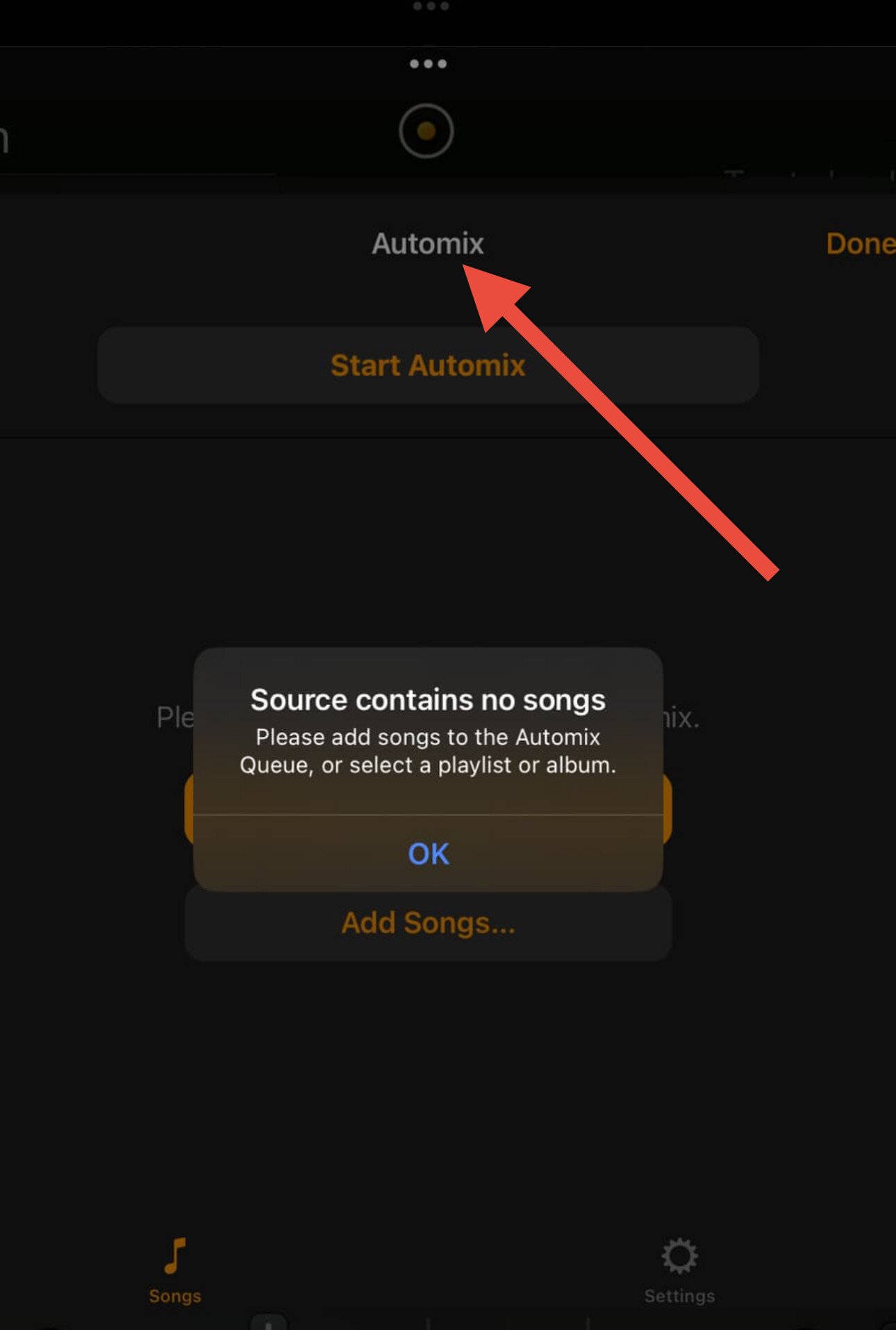Tap the dim three-dot menu at very top

431,6
